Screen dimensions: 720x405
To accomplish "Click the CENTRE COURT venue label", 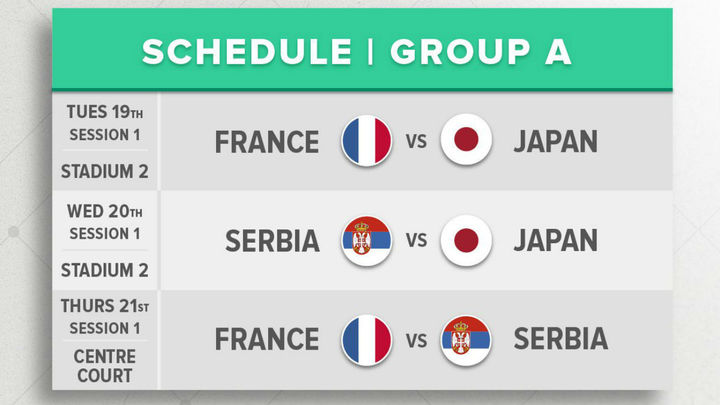I will click(x=104, y=366).
